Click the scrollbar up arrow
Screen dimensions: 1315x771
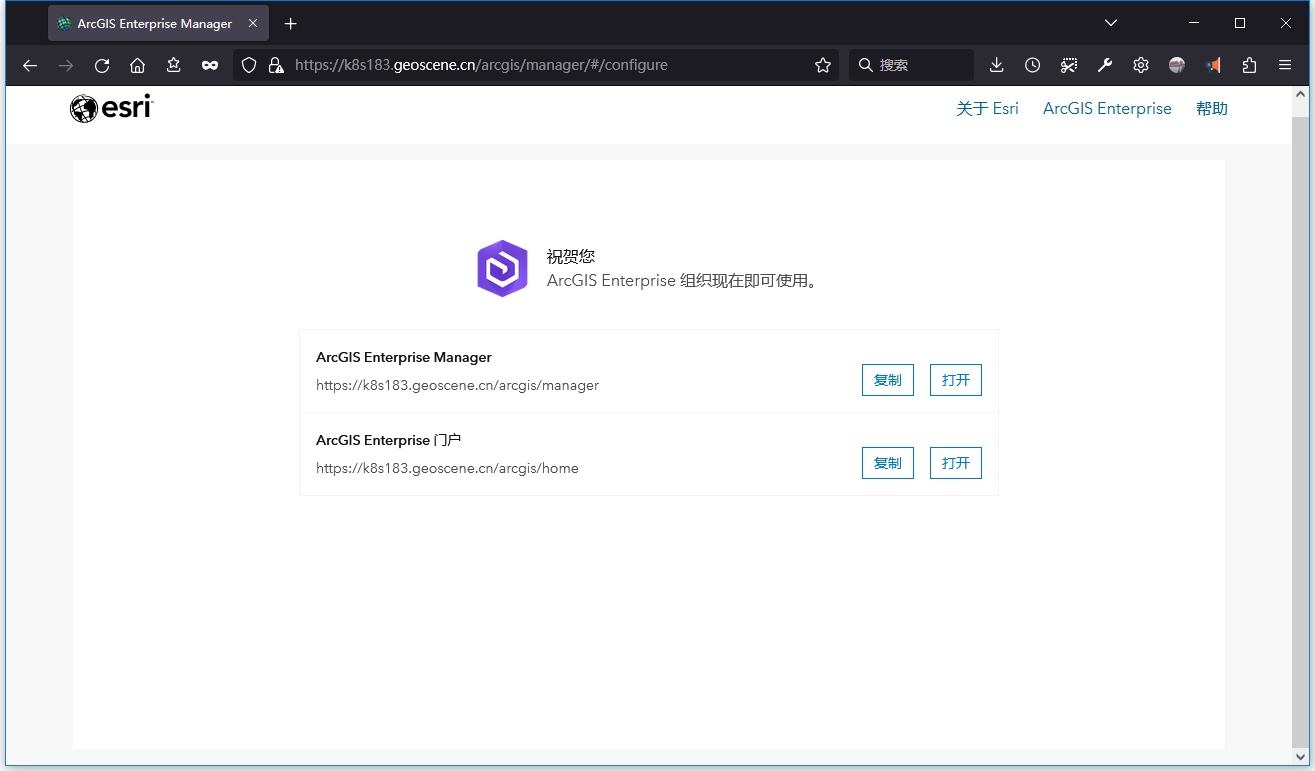pos(1300,94)
